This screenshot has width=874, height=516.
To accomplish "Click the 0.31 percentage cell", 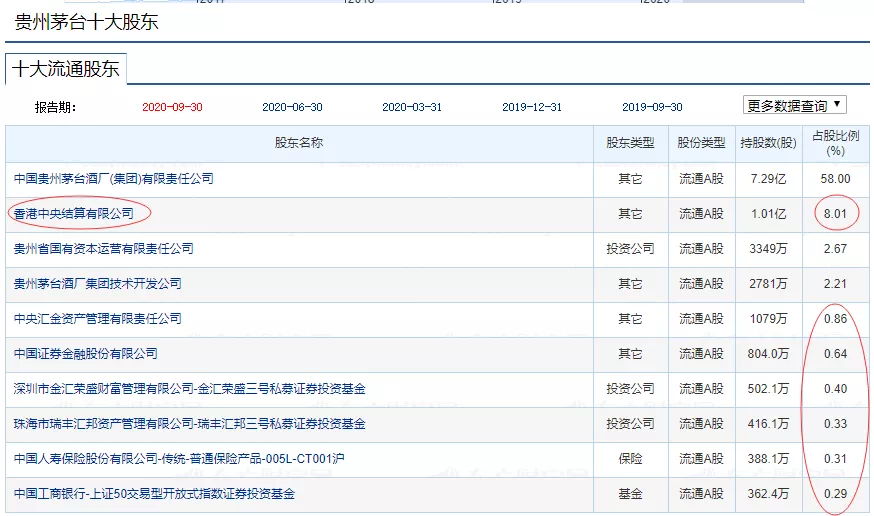I will tap(836, 459).
